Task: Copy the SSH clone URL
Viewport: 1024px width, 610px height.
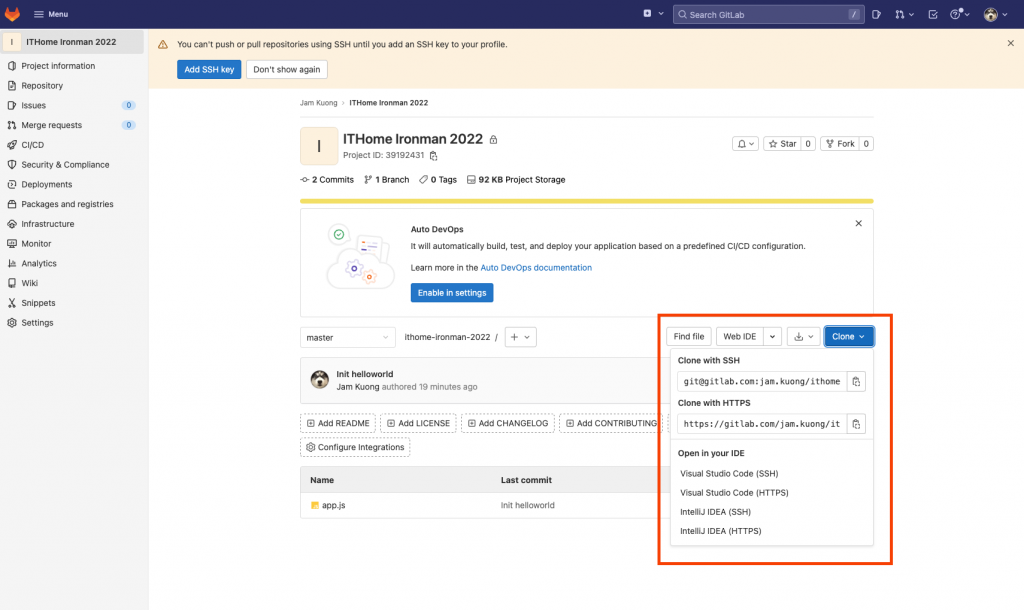Action: (856, 381)
